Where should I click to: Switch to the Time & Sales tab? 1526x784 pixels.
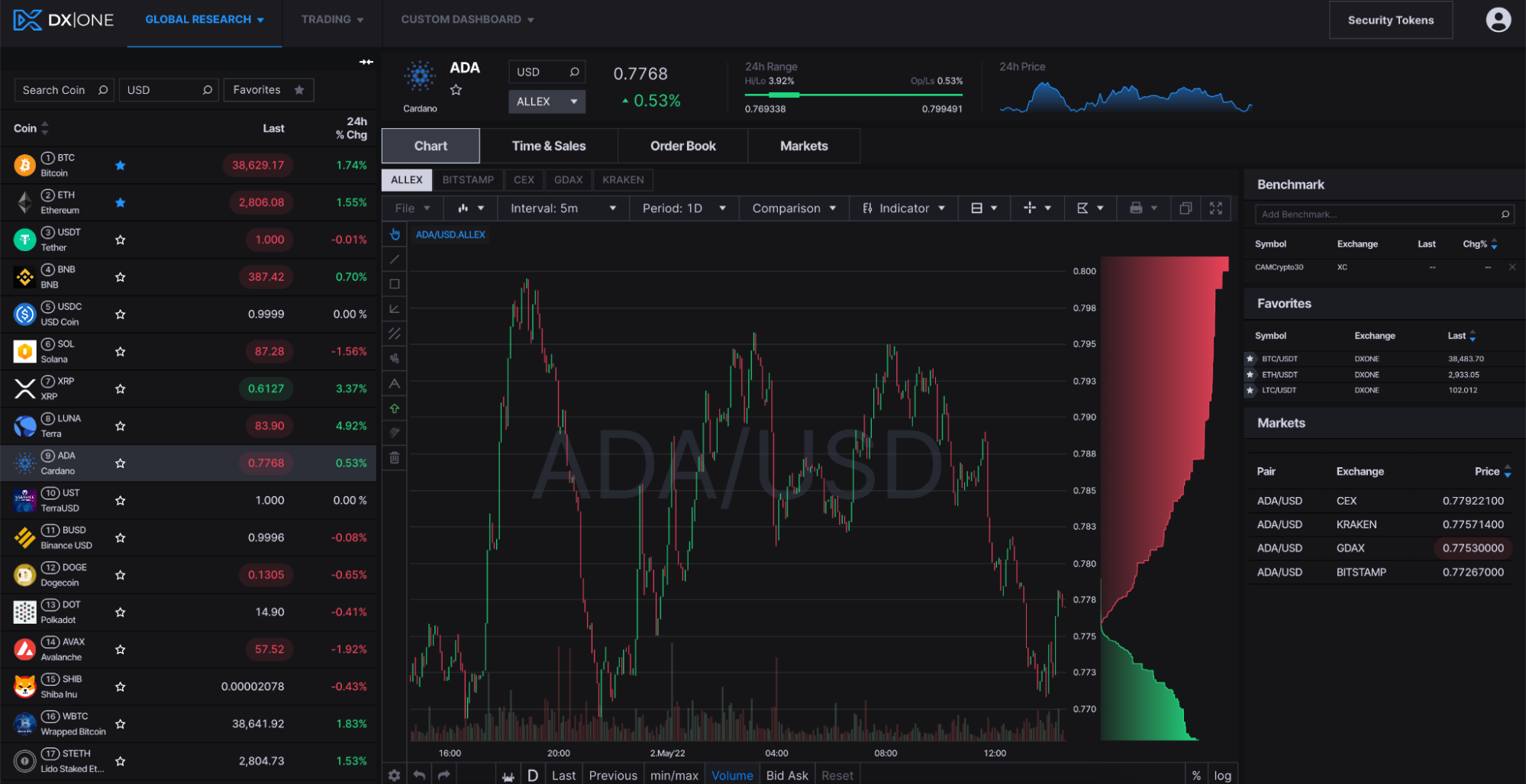click(x=549, y=146)
